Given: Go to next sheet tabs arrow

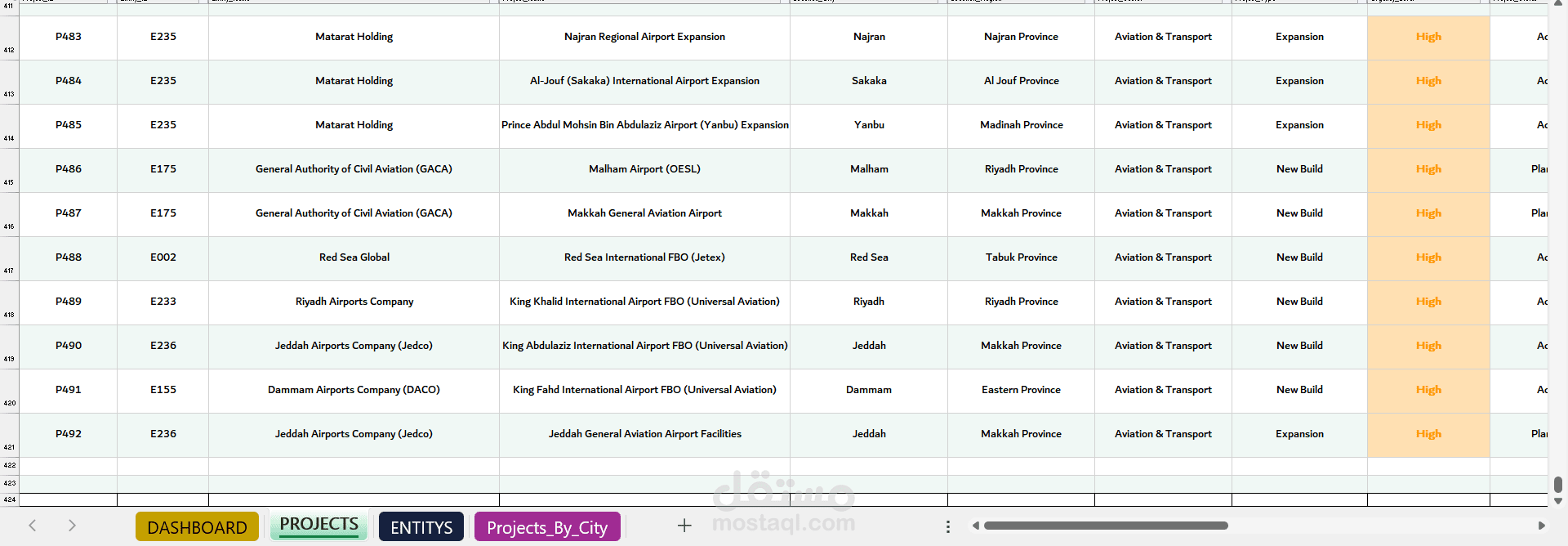Looking at the screenshot, I should pyautogui.click(x=72, y=526).
